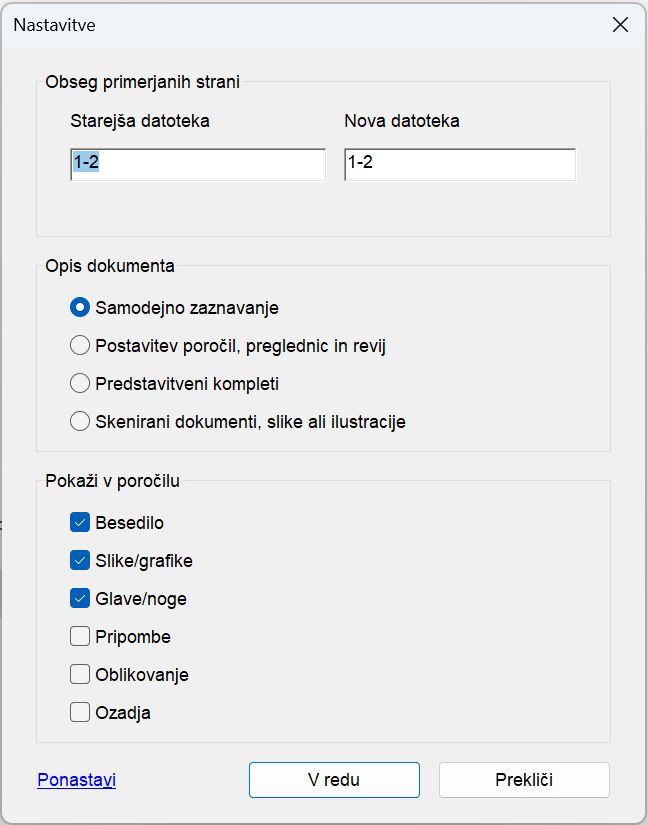This screenshot has height=825, width=648.
Task: Click the selected 1-2 text in Starejša datoteka
Action: [x=84, y=162]
